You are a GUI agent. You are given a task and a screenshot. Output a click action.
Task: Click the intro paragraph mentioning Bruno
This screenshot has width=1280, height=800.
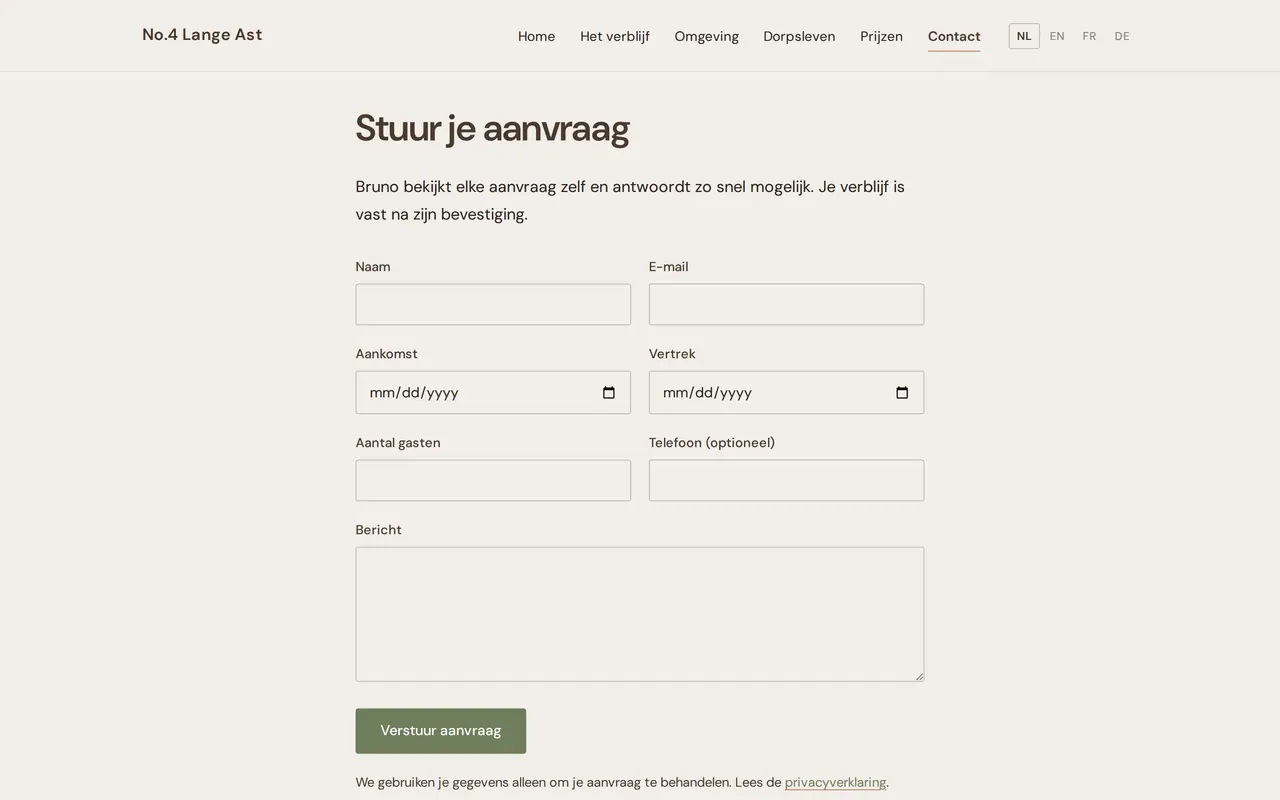pos(630,200)
